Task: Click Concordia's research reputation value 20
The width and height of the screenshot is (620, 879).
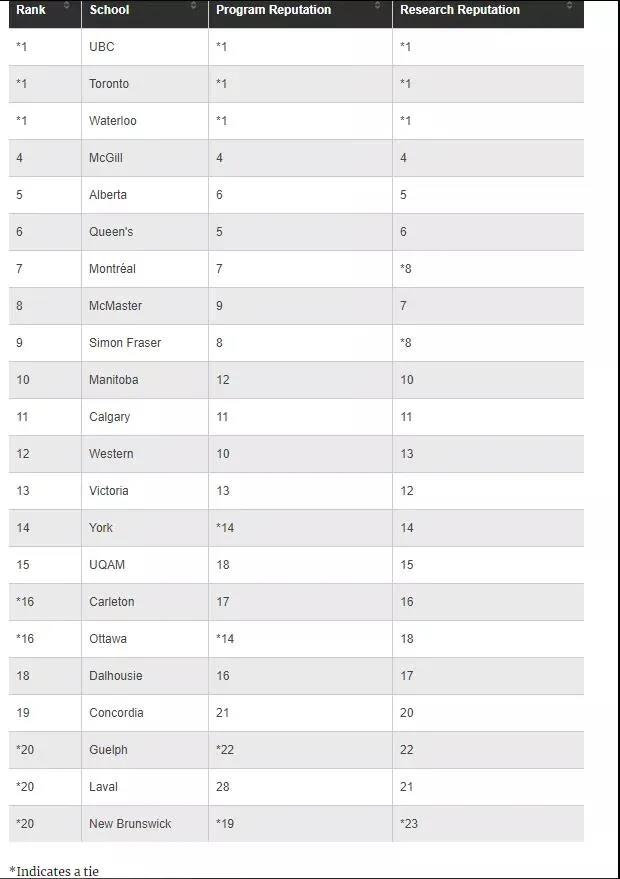Action: pos(407,713)
